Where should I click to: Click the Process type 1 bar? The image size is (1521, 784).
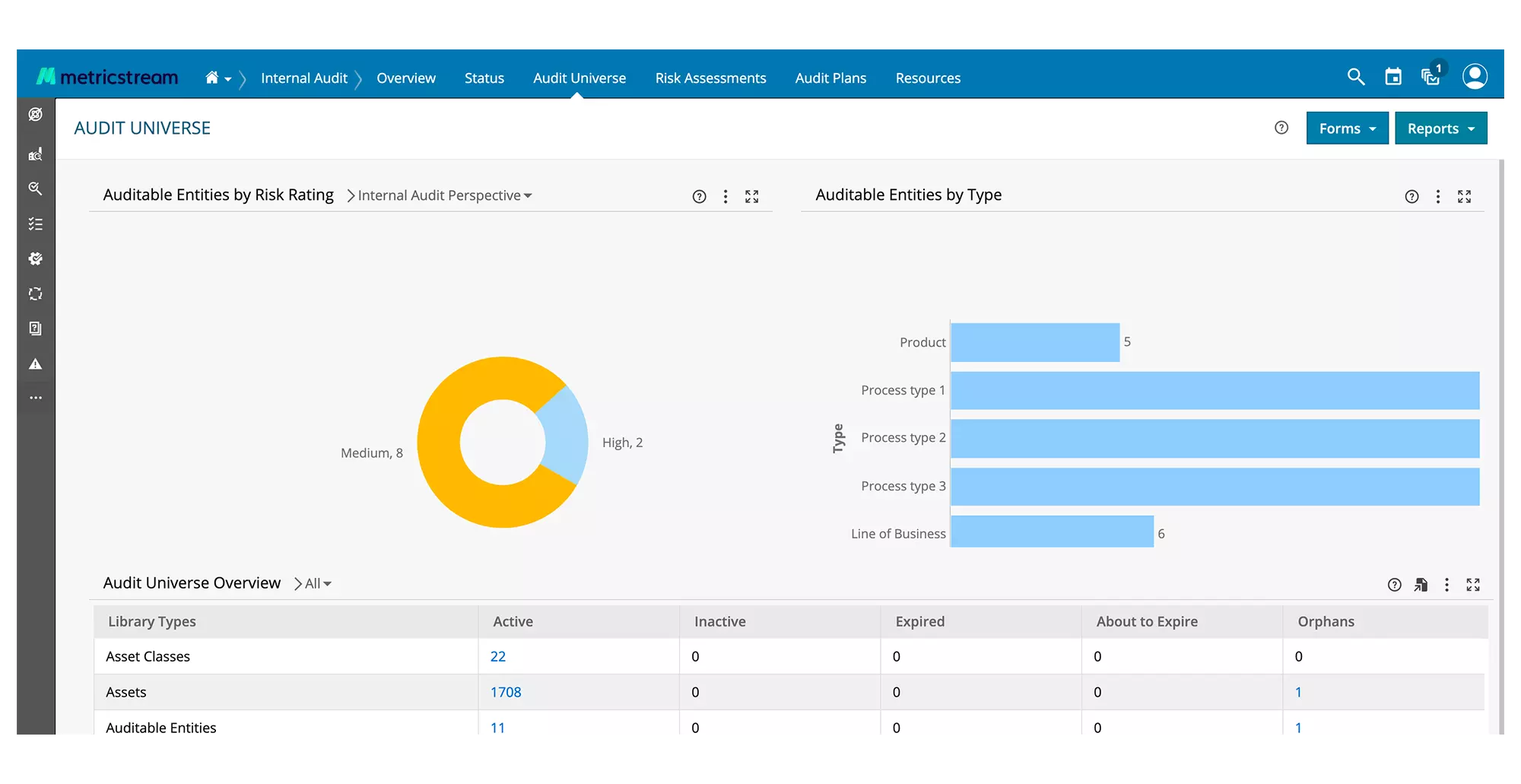1215,390
